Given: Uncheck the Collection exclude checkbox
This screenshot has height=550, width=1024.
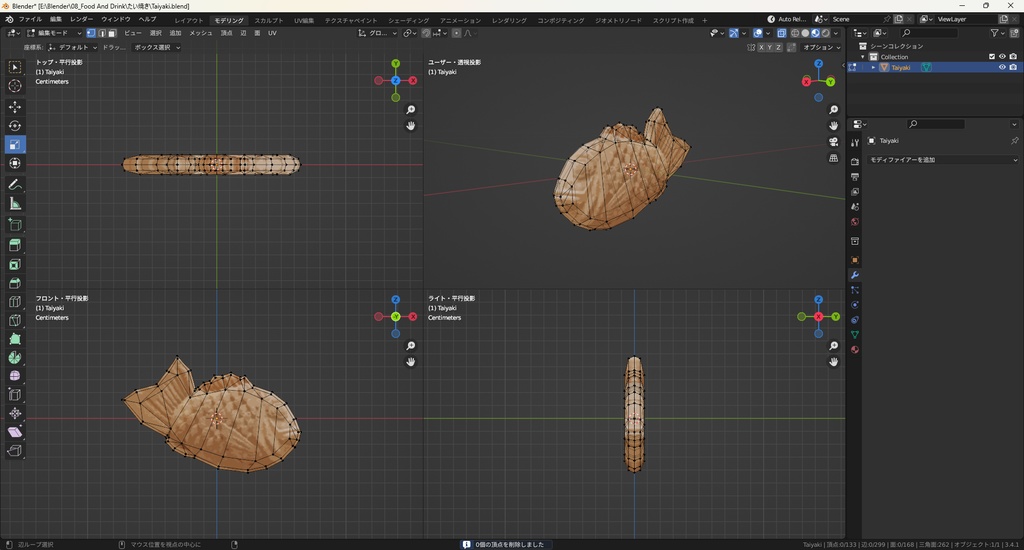Looking at the screenshot, I should coord(992,57).
